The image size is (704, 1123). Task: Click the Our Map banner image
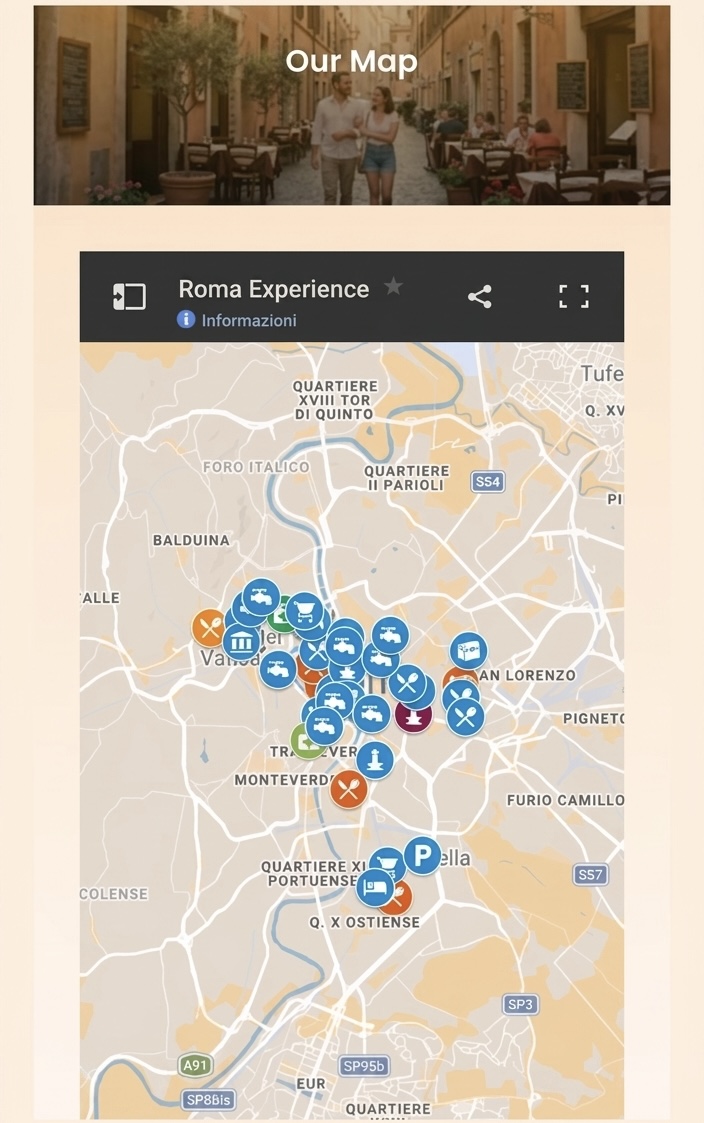(352, 105)
